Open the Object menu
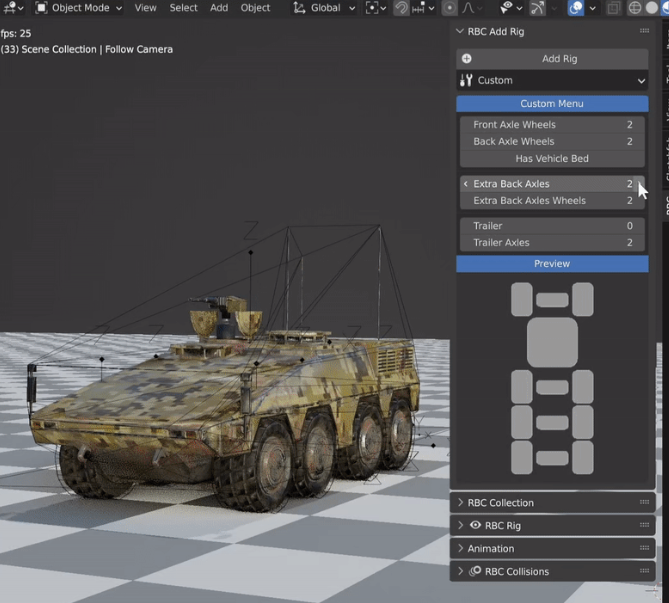Screen dimensions: 669x603 [x=255, y=8]
